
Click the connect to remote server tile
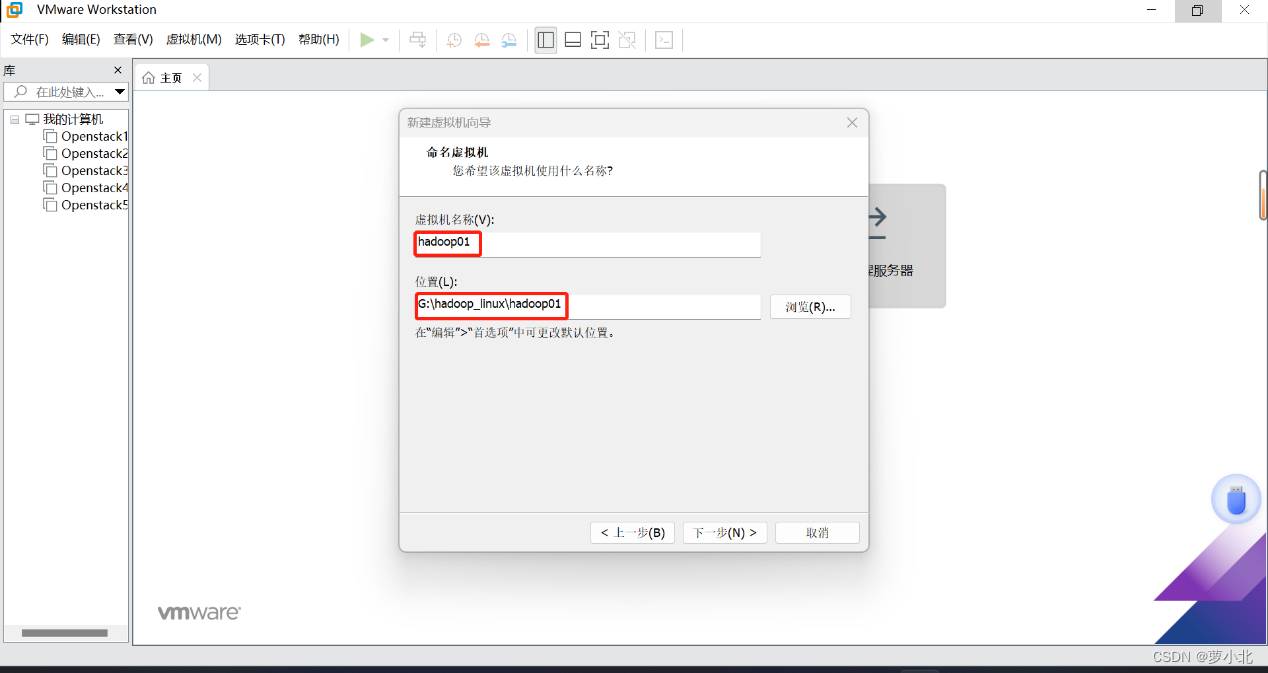(x=906, y=245)
